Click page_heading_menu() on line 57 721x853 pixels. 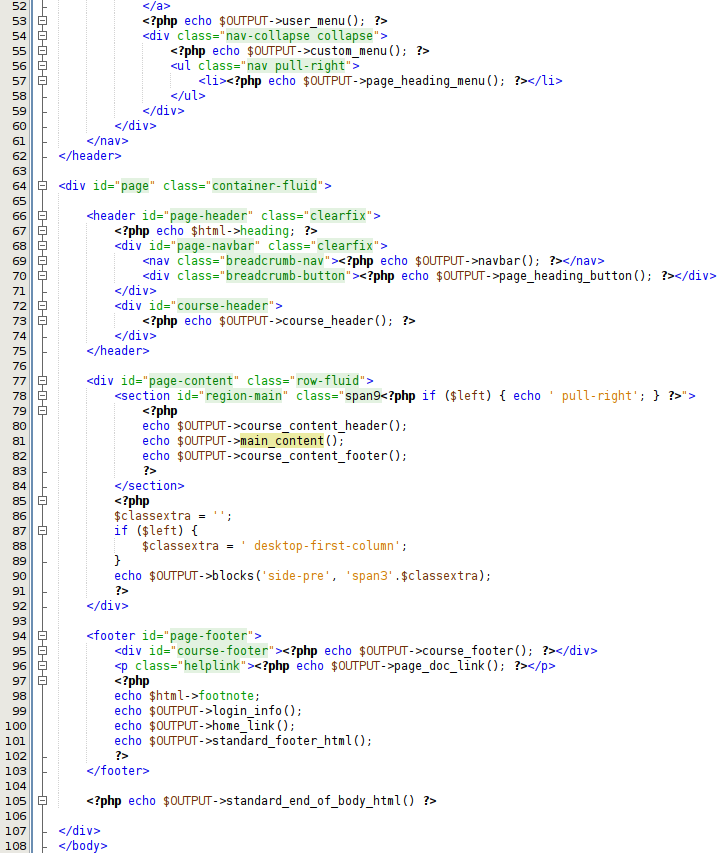pyautogui.click(x=433, y=81)
